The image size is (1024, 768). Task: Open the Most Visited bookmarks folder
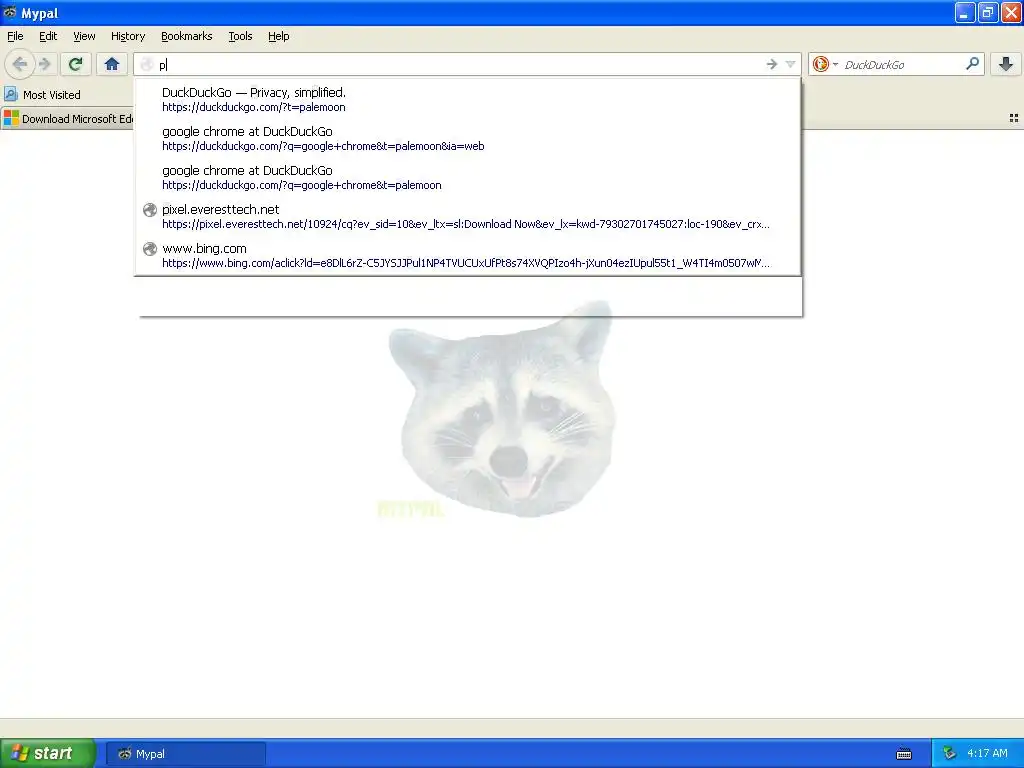(42, 95)
